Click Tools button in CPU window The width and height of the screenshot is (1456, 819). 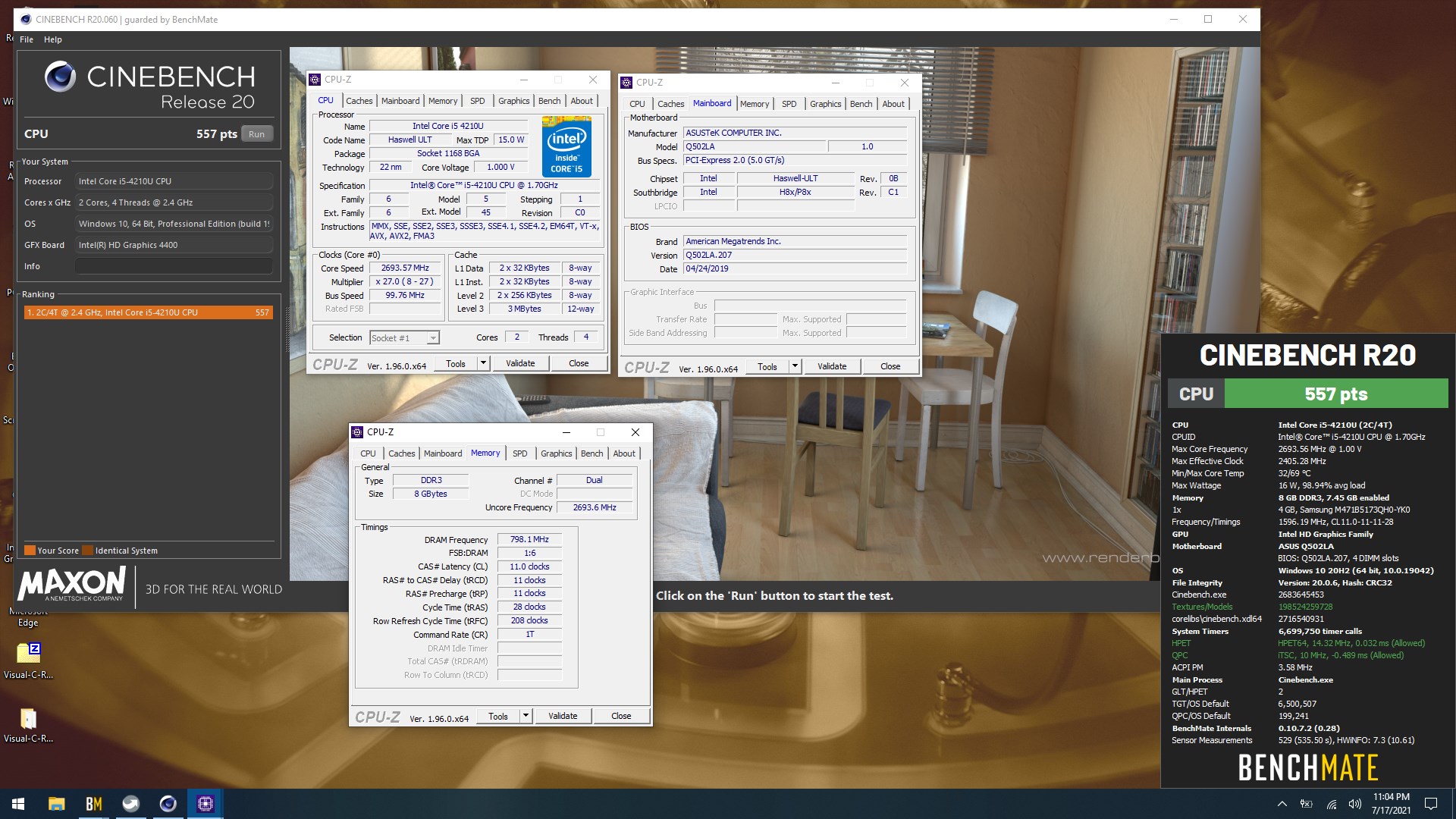(456, 364)
